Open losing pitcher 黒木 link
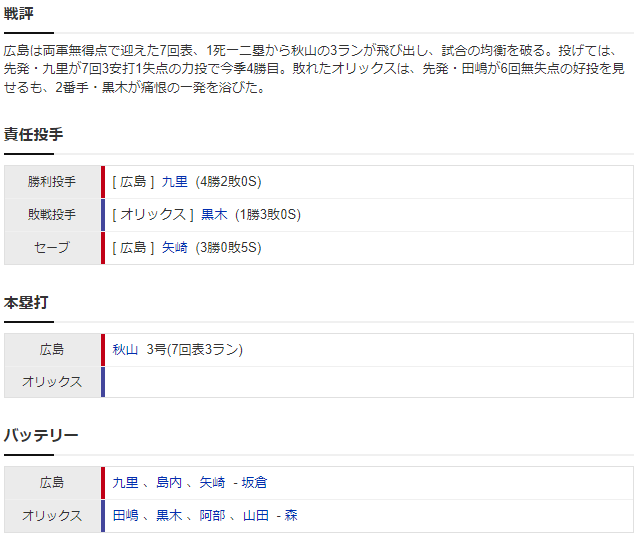This screenshot has width=640, height=540. [x=214, y=215]
